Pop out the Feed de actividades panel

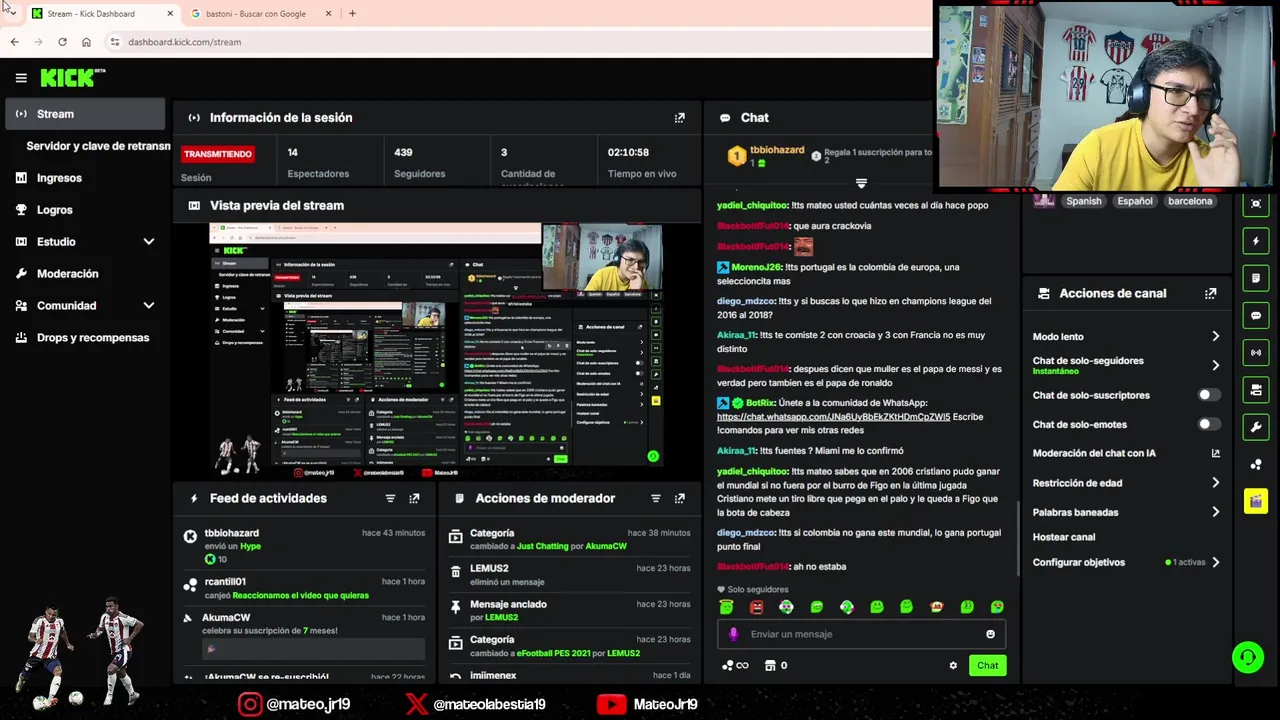click(414, 498)
